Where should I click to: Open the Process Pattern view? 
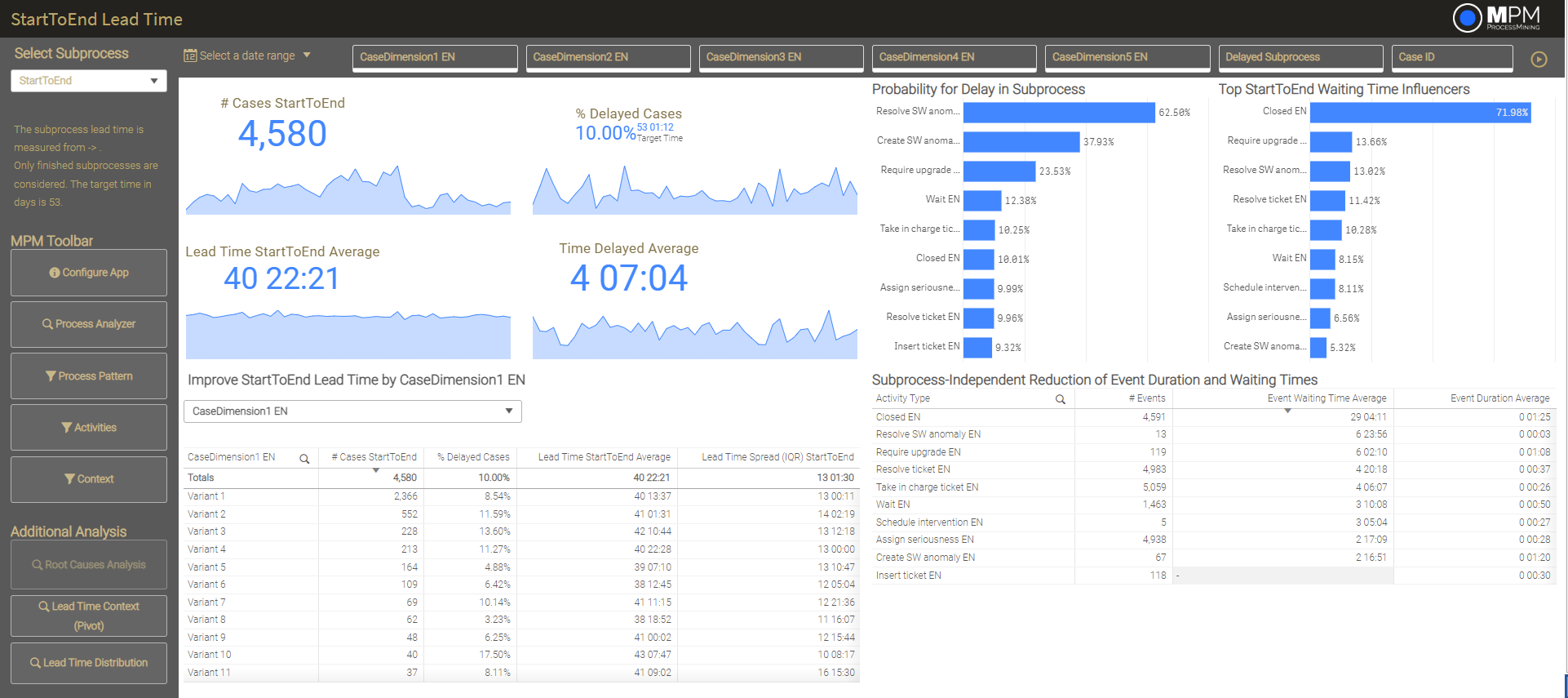point(89,376)
